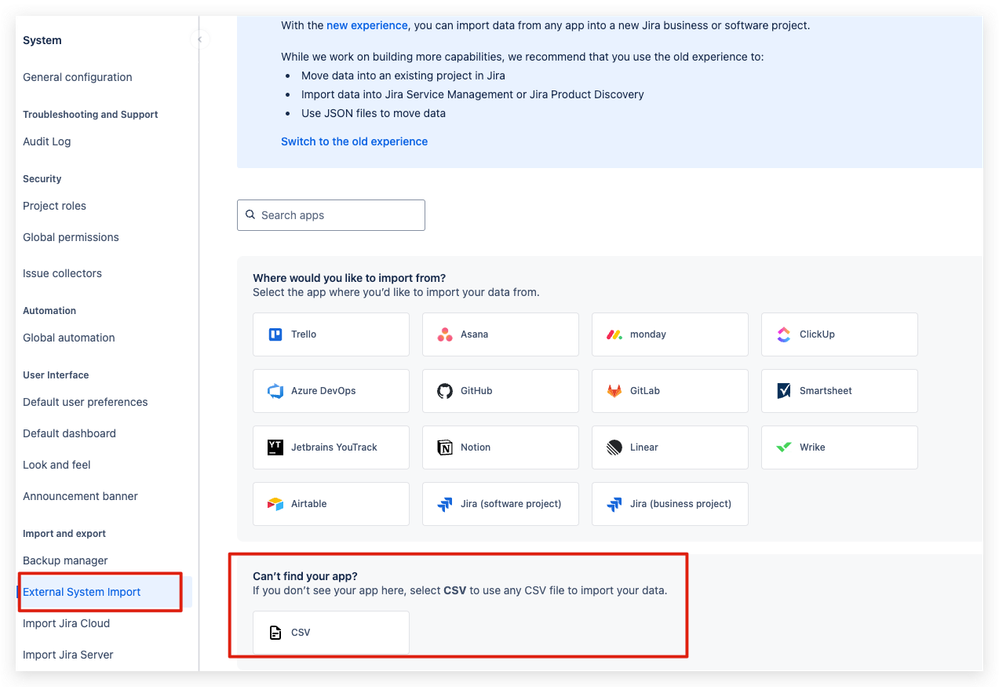Select ClickUp card label as import source
The height and width of the screenshot is (687, 999).
817,335
